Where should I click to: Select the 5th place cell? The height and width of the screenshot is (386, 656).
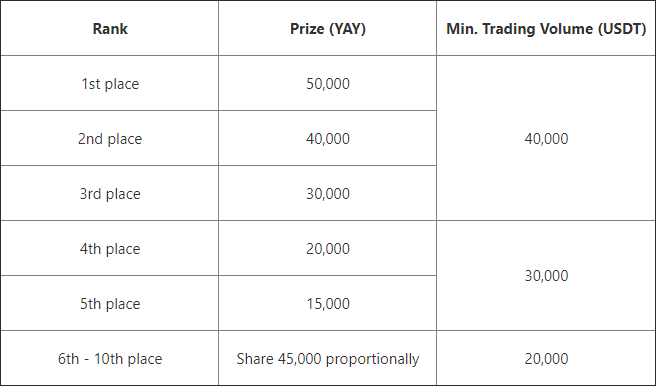click(110, 303)
